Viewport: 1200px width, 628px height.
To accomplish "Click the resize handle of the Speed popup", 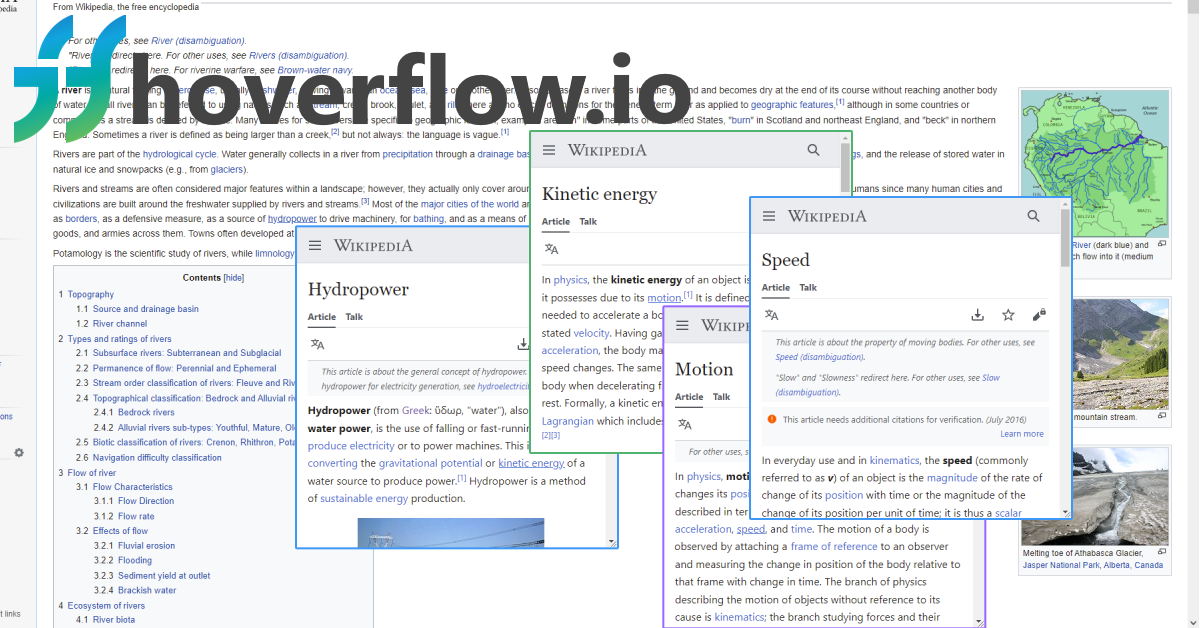I will [x=1065, y=513].
